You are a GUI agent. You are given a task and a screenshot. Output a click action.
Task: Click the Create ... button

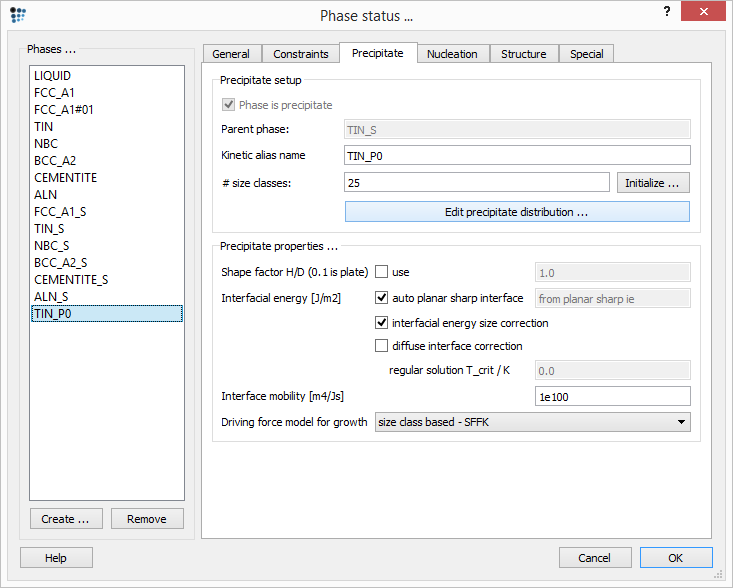point(65,519)
